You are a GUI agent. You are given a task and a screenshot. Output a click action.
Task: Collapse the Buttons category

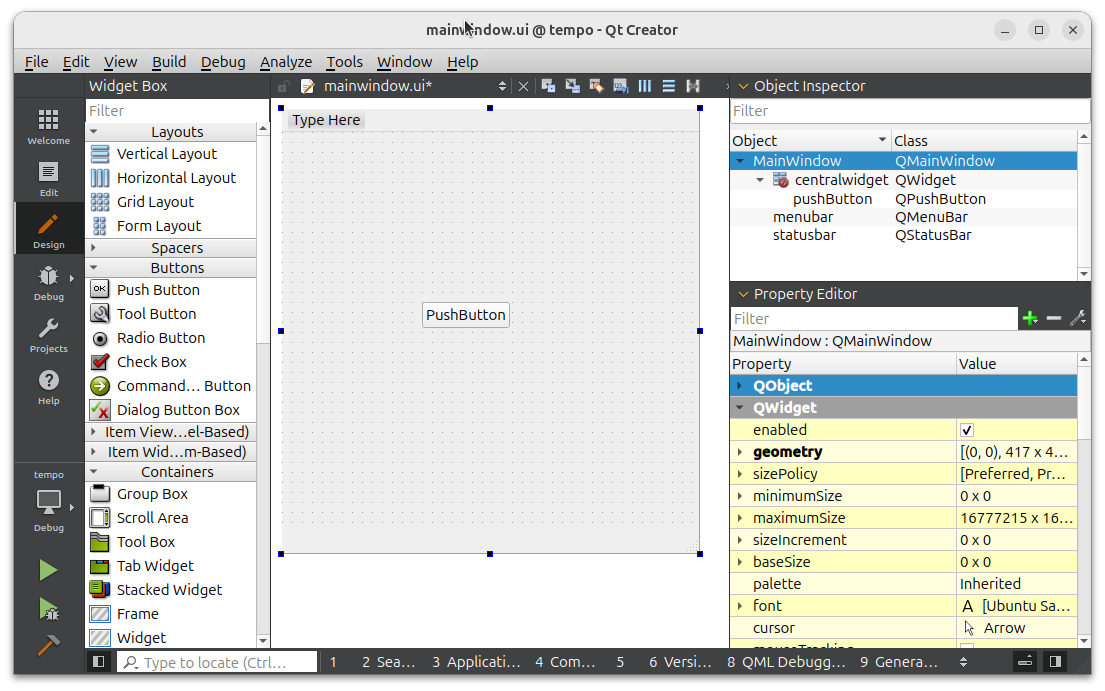point(94,268)
